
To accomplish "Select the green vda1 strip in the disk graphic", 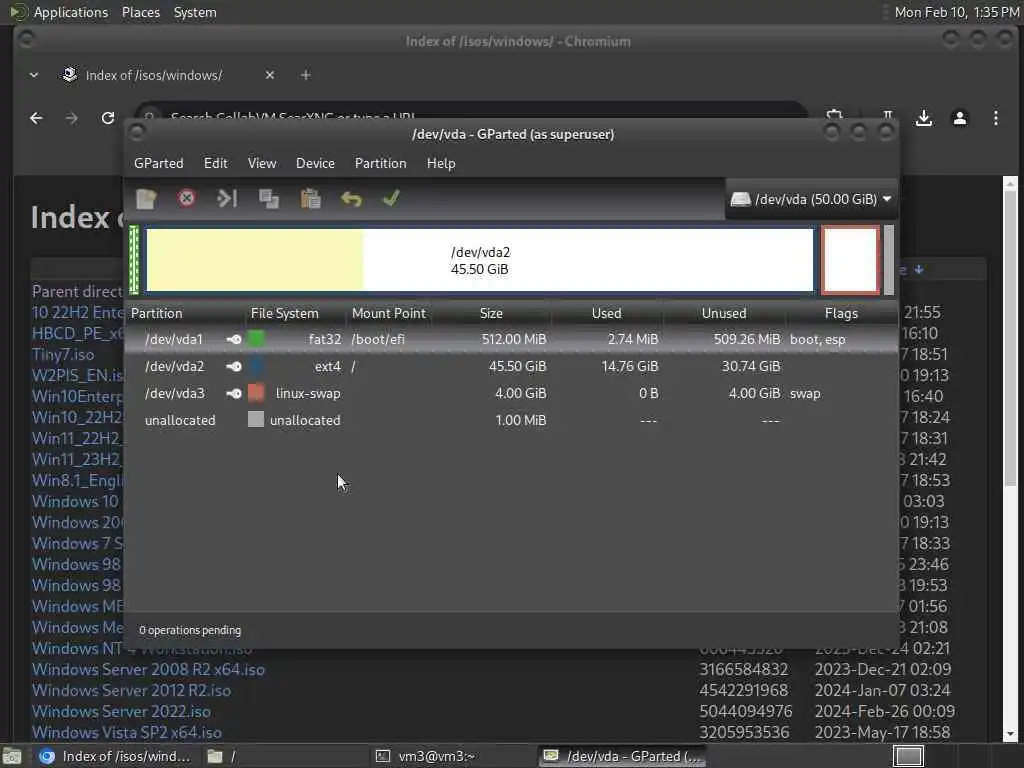I will 134,260.
